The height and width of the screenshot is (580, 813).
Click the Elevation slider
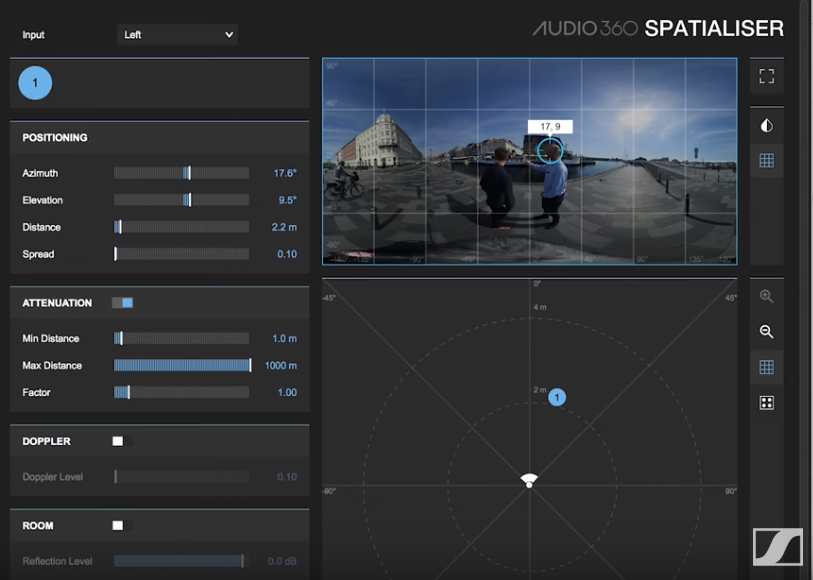click(x=181, y=200)
